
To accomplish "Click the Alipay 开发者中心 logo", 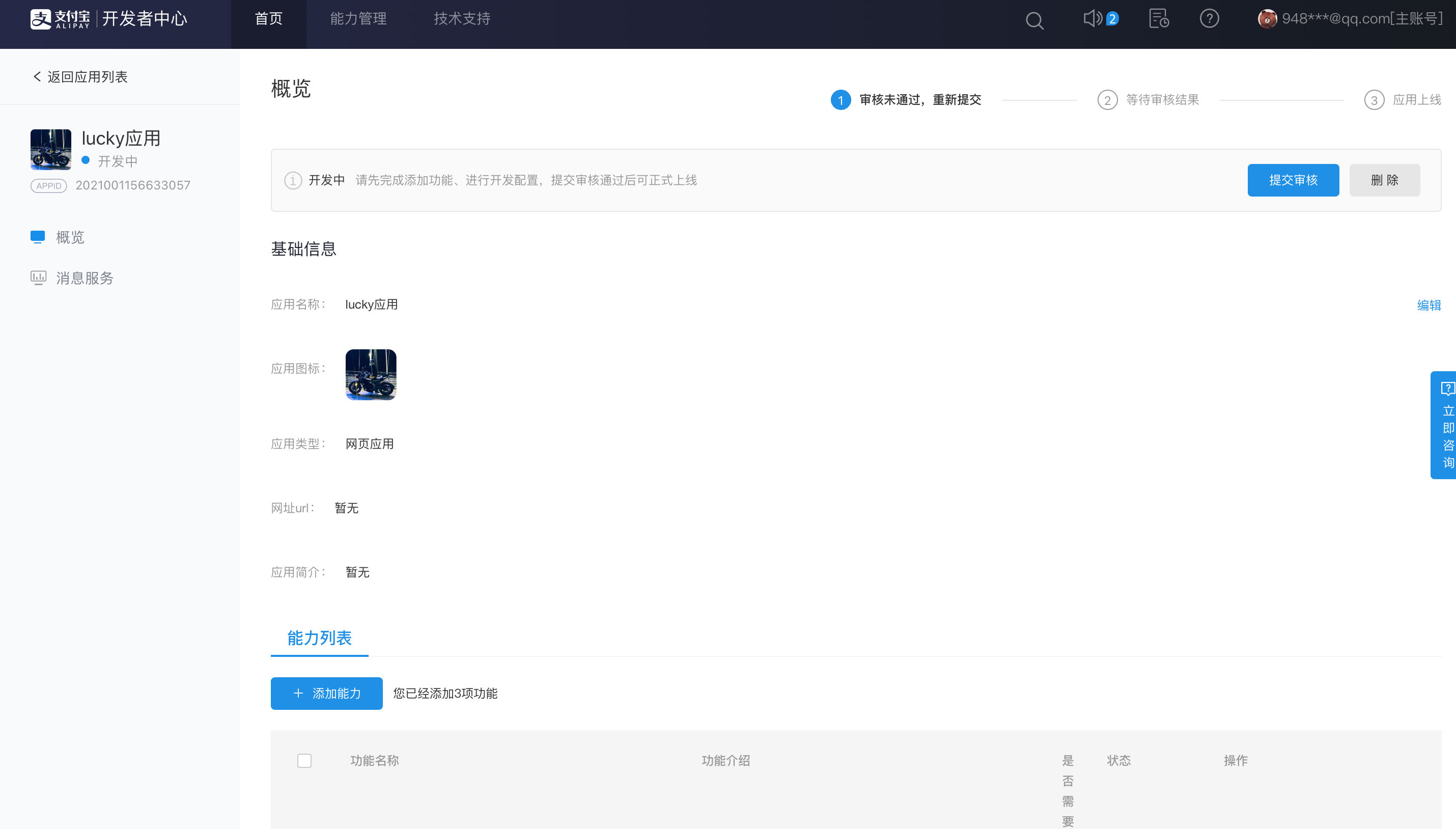I will point(109,18).
